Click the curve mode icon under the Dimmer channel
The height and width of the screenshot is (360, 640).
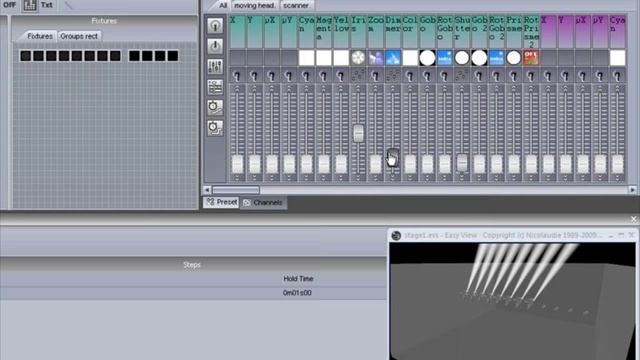(x=393, y=75)
